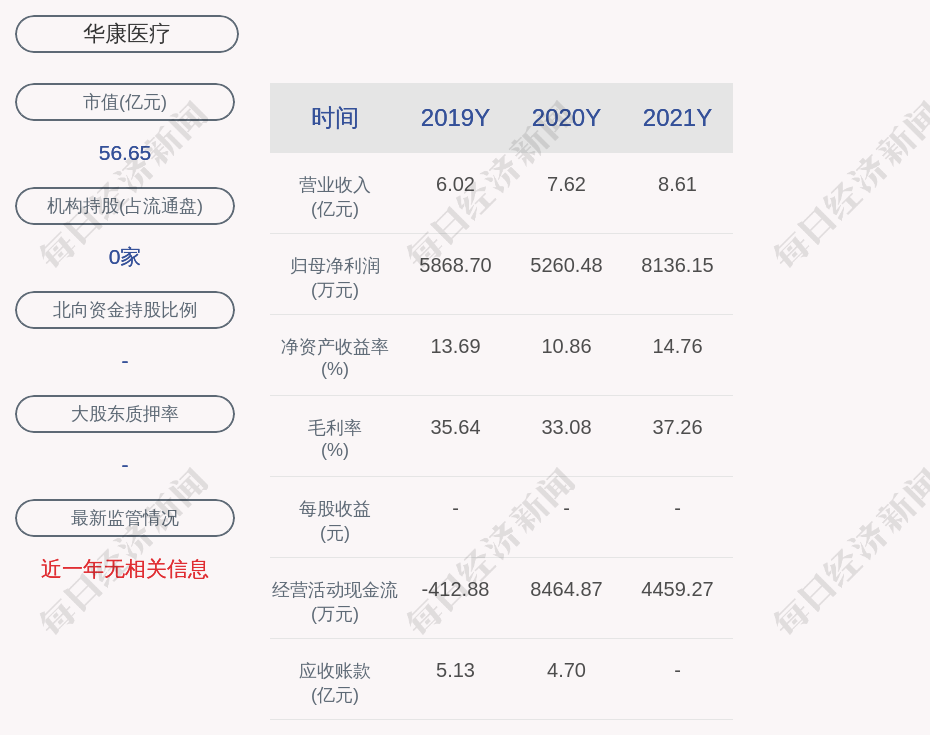Click net profit value 5260.48
930x735 pixels.
click(x=566, y=265)
